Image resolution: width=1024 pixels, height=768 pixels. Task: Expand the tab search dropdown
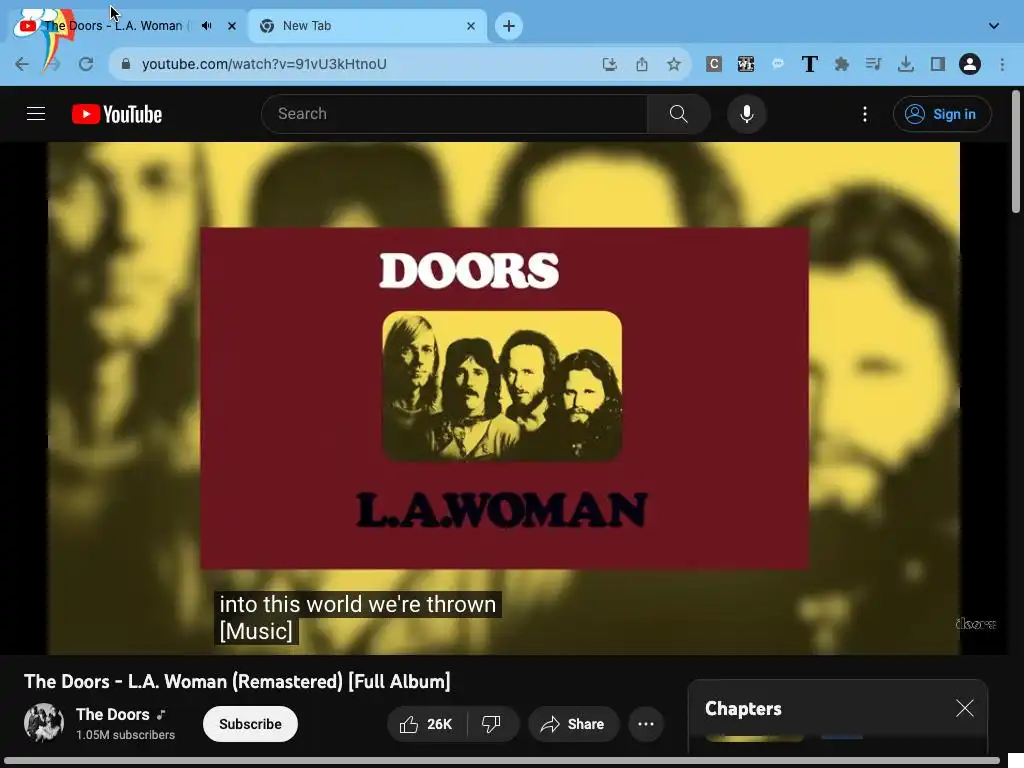coord(994,26)
